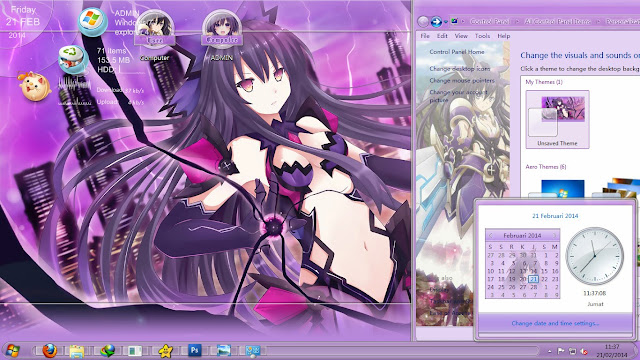This screenshot has width=640, height=360.
Task: Select day 15 in the calendar
Action: point(544,271)
